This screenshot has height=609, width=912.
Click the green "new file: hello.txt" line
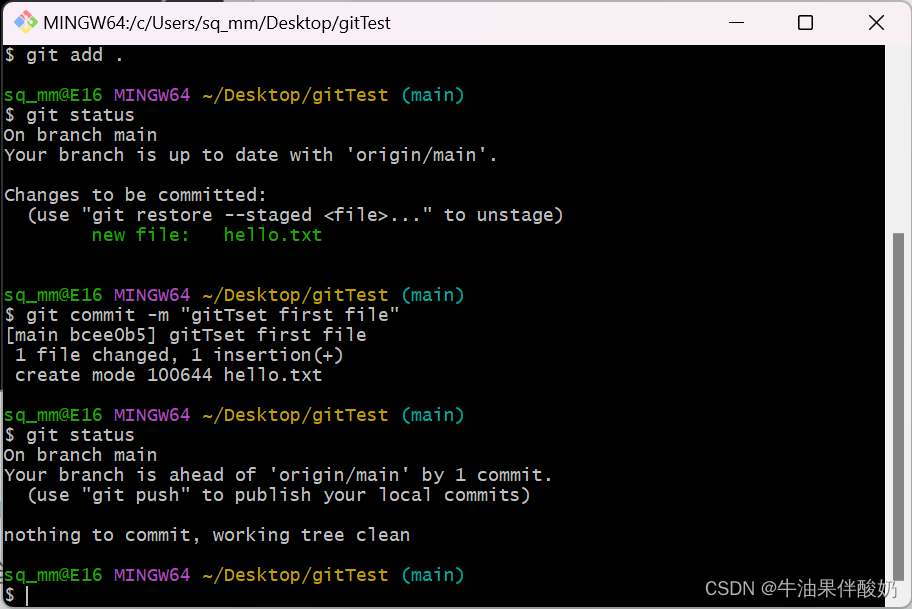tap(206, 235)
